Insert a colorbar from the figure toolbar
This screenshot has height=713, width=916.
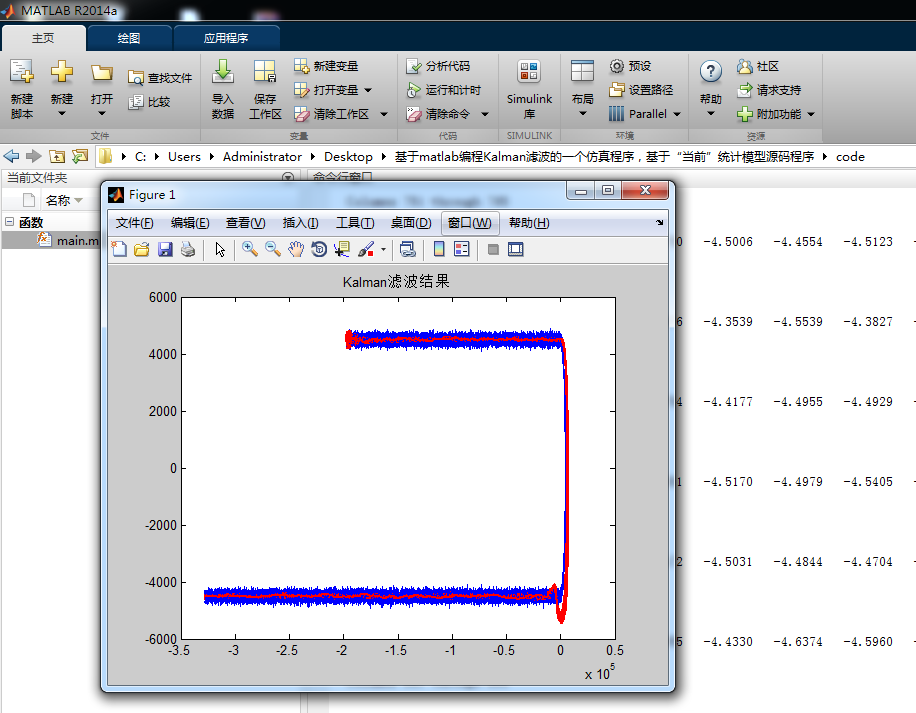point(439,249)
